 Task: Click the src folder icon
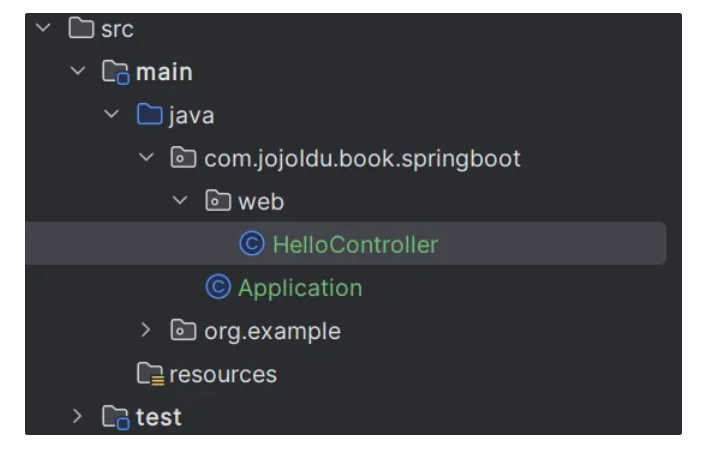[x=81, y=28]
